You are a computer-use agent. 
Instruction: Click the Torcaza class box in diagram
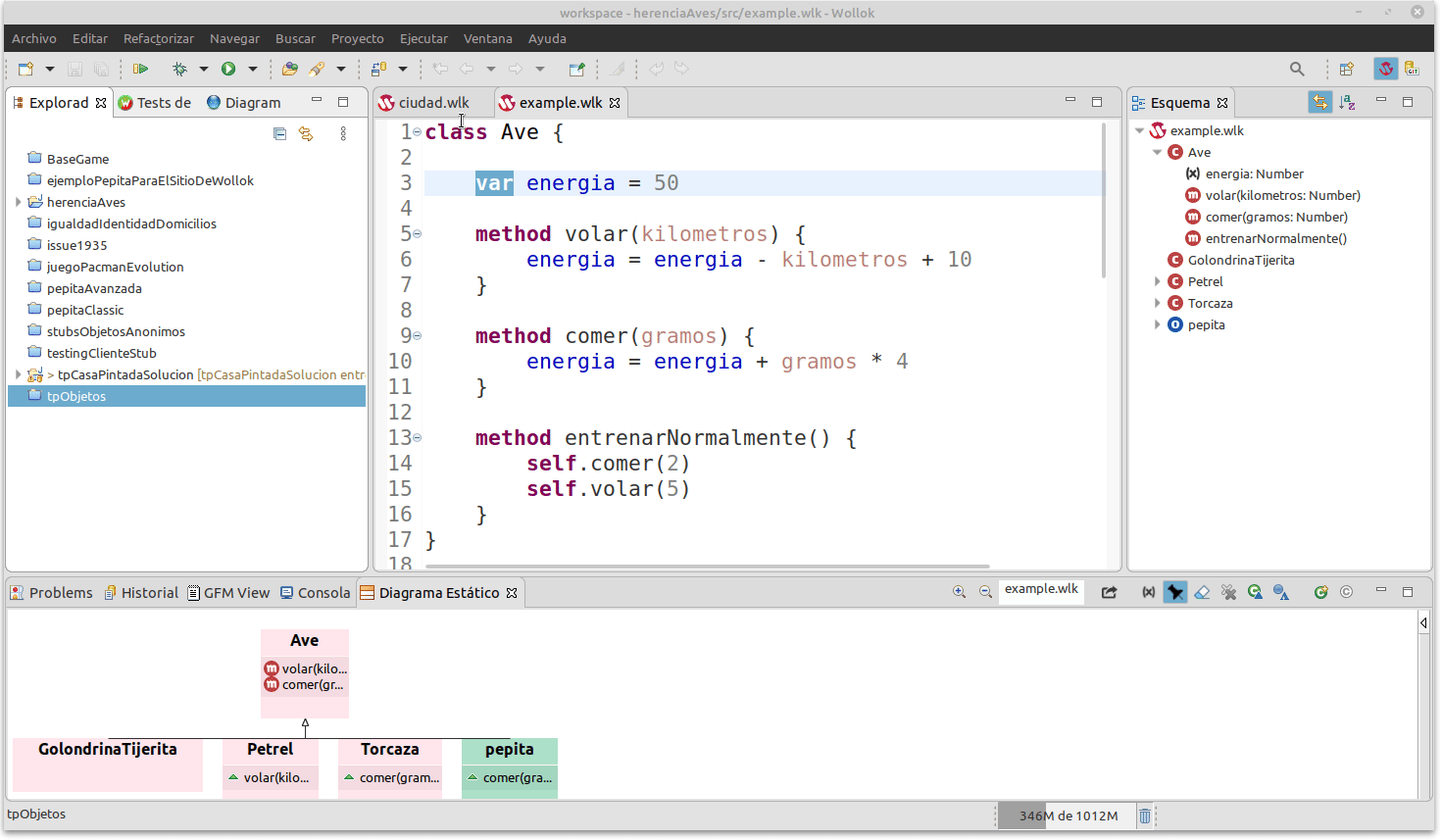coord(389,750)
